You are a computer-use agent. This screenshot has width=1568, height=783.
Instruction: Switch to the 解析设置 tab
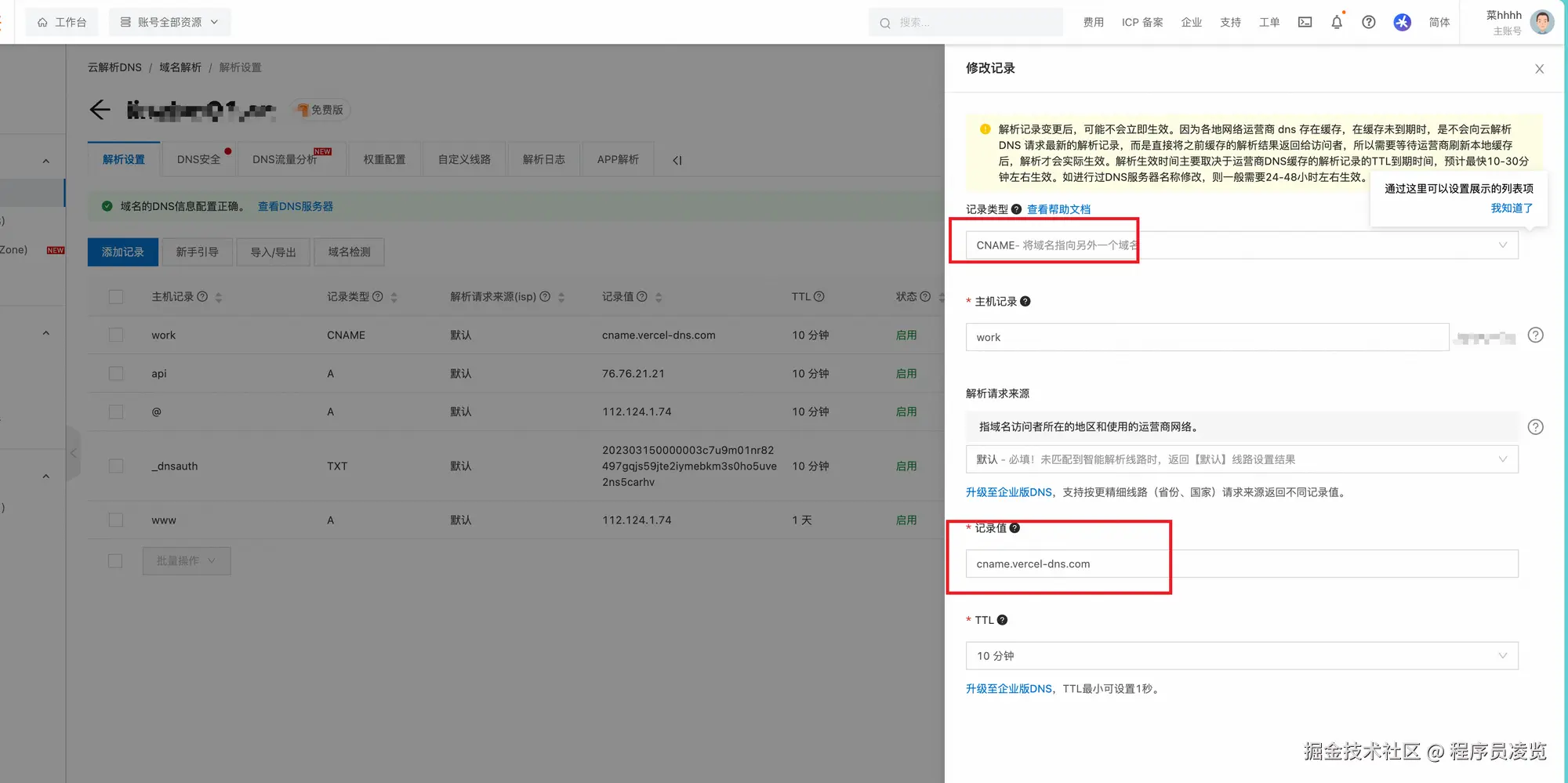(124, 160)
